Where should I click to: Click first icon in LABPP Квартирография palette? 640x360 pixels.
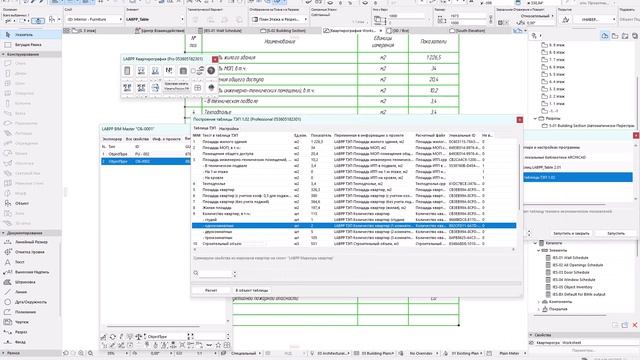[127, 71]
